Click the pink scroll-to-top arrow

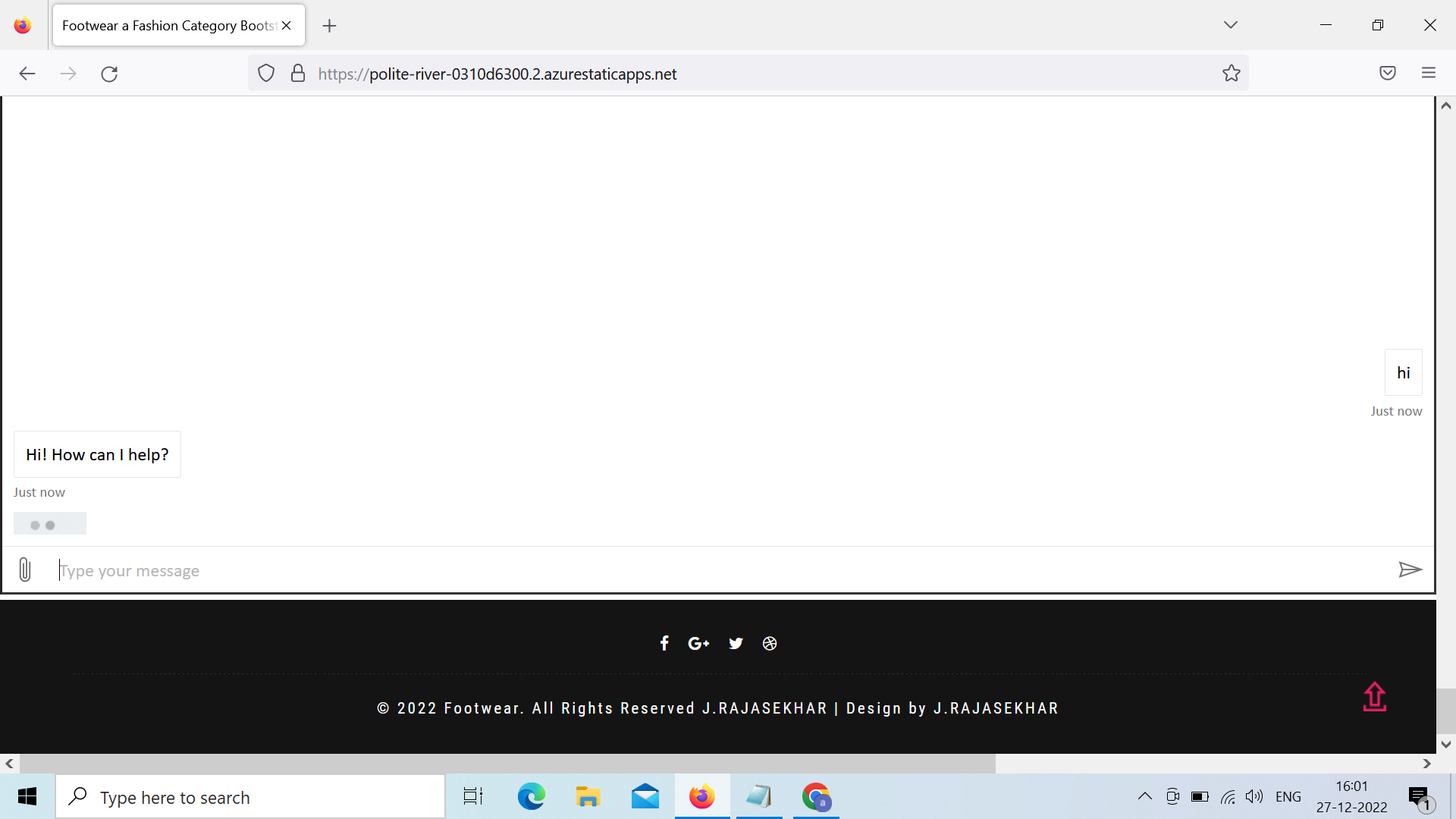[1374, 696]
